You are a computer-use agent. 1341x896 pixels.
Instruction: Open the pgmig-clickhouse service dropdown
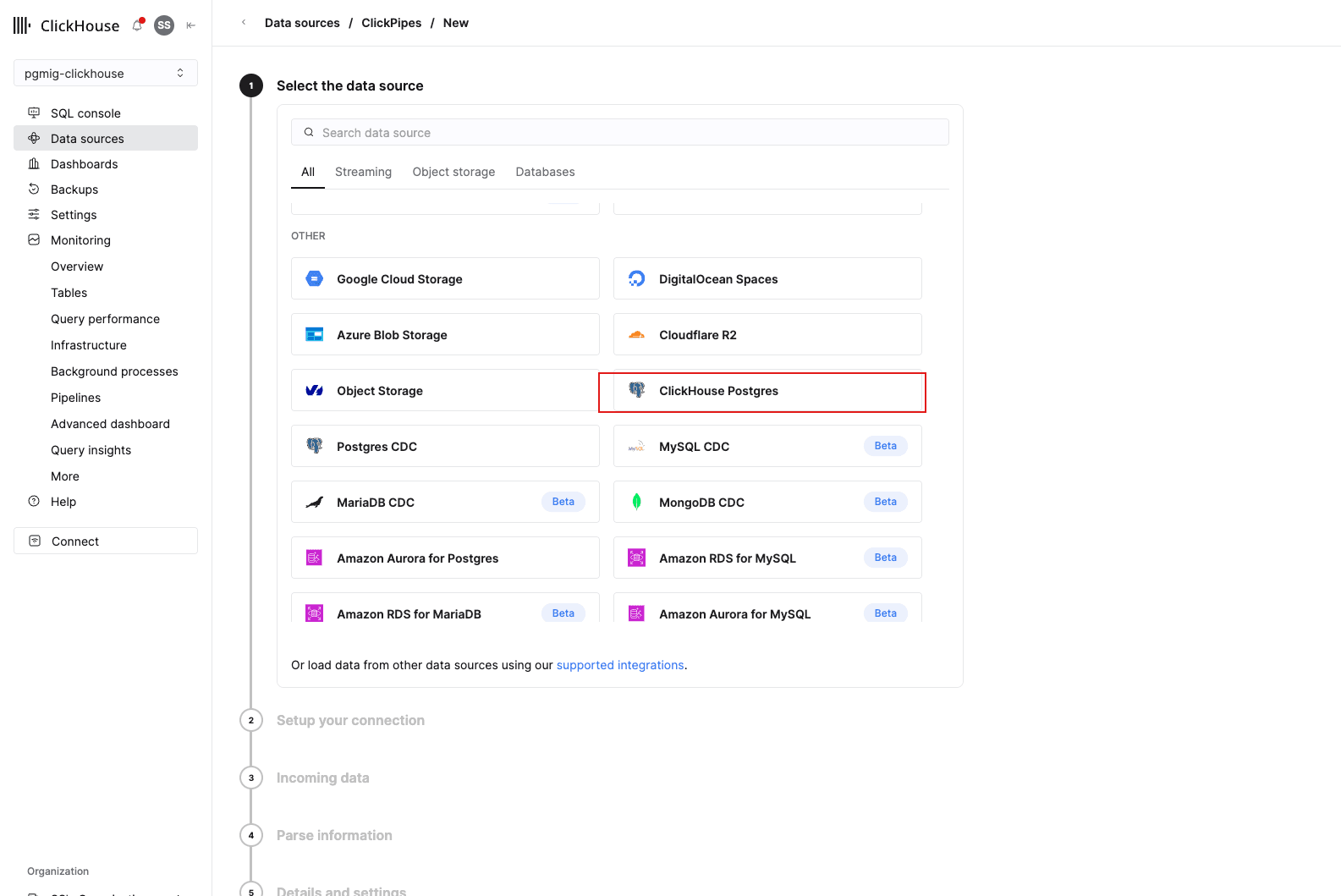[106, 73]
